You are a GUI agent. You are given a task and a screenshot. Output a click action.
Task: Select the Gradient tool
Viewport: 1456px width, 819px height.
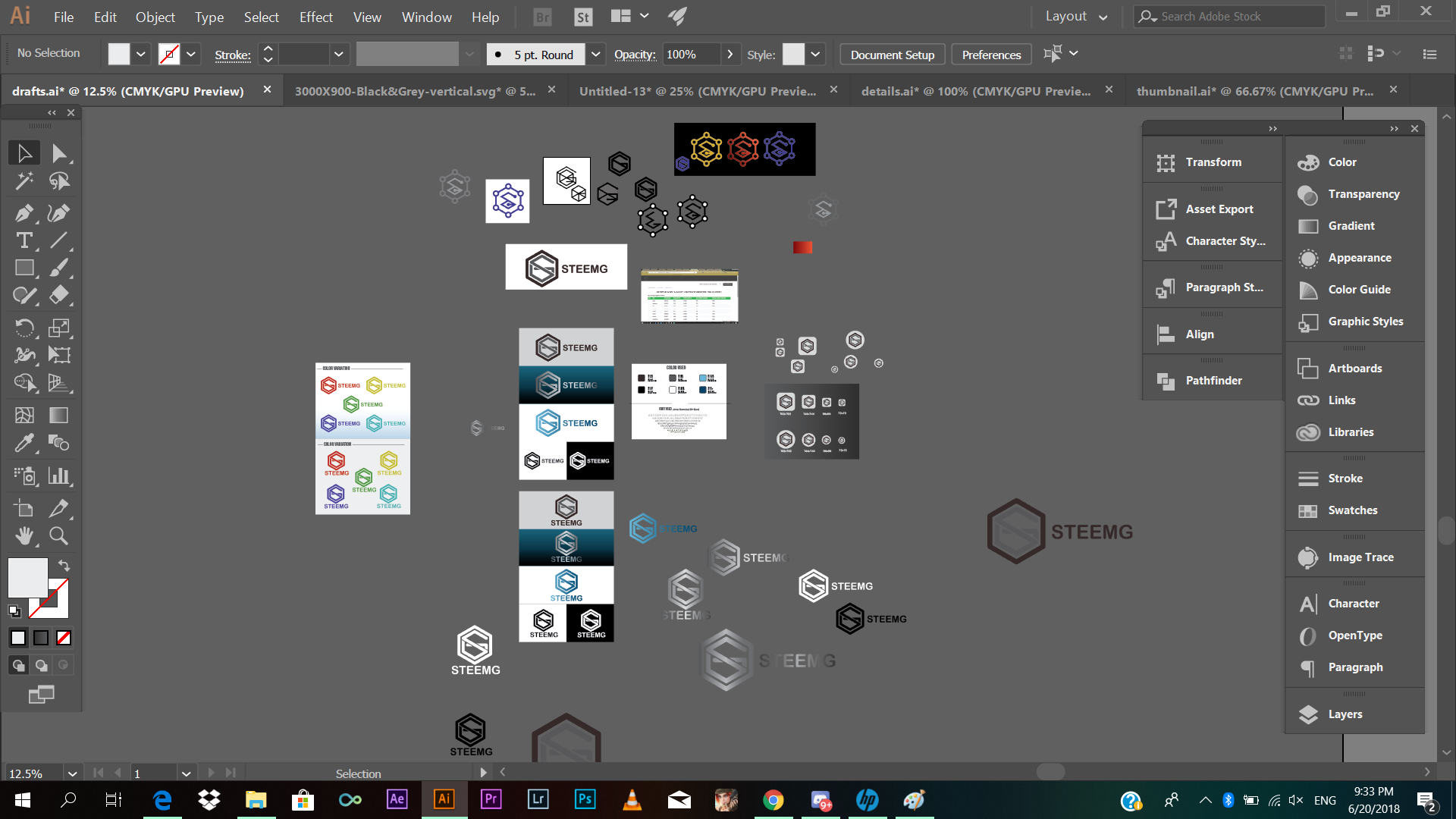click(x=59, y=415)
